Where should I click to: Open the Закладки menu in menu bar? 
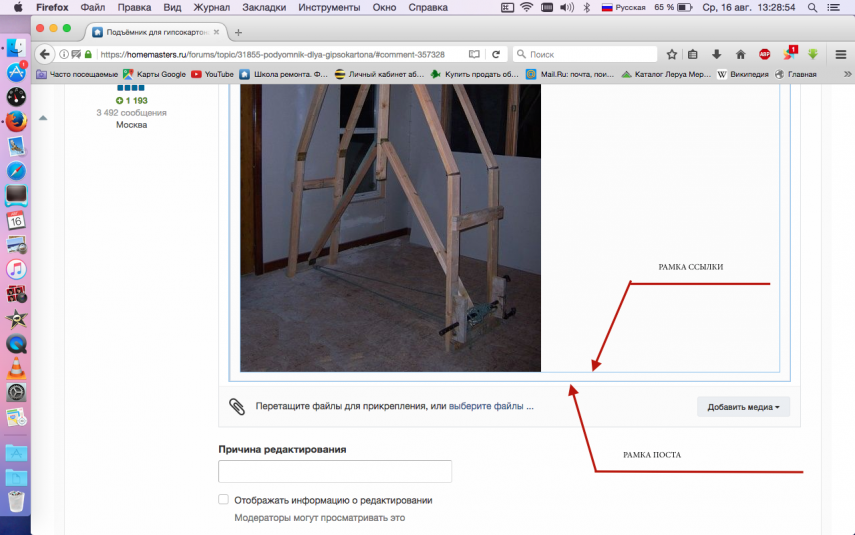coord(263,7)
